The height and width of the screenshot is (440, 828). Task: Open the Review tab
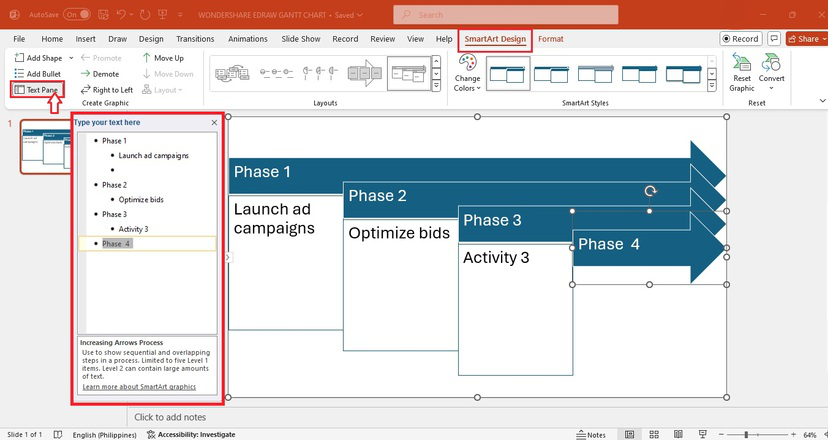[382, 39]
